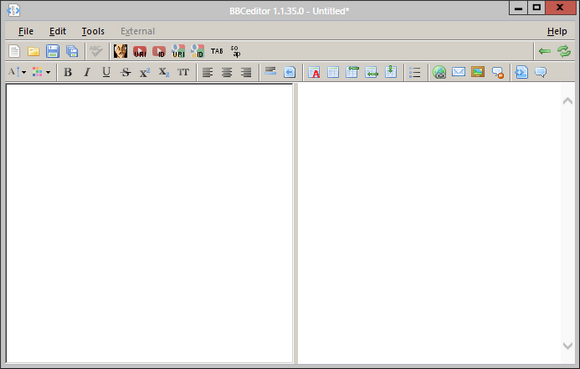Image resolution: width=580 pixels, height=369 pixels.
Task: Click the face avatar toolbar icon
Action: click(121, 51)
